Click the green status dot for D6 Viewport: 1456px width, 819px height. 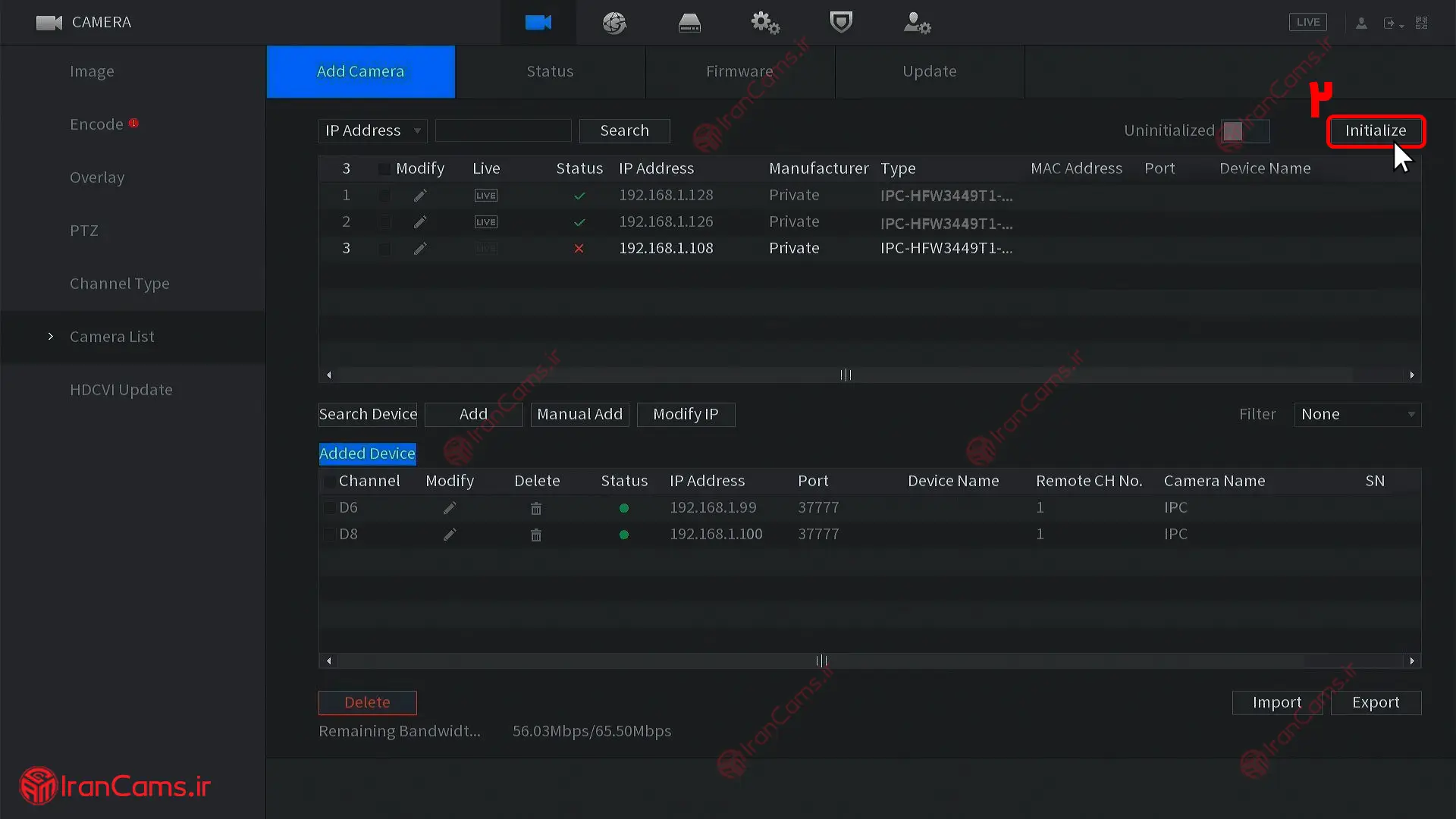[624, 508]
